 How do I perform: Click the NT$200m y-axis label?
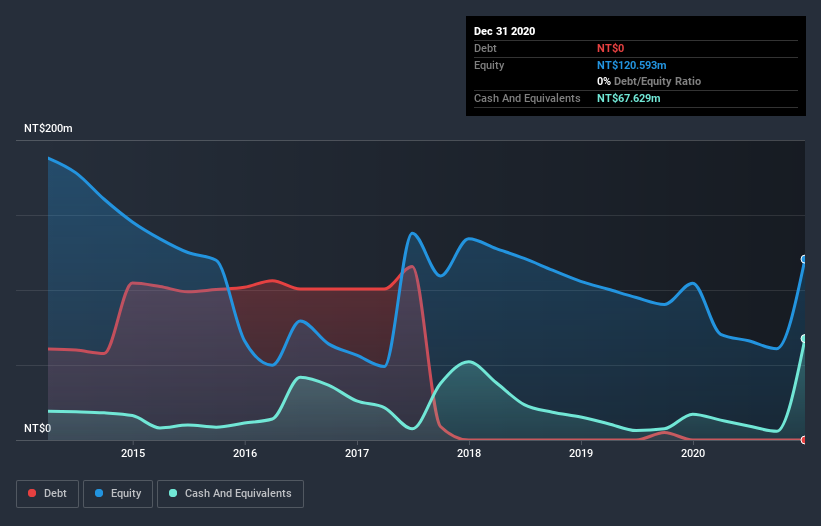pos(48,128)
